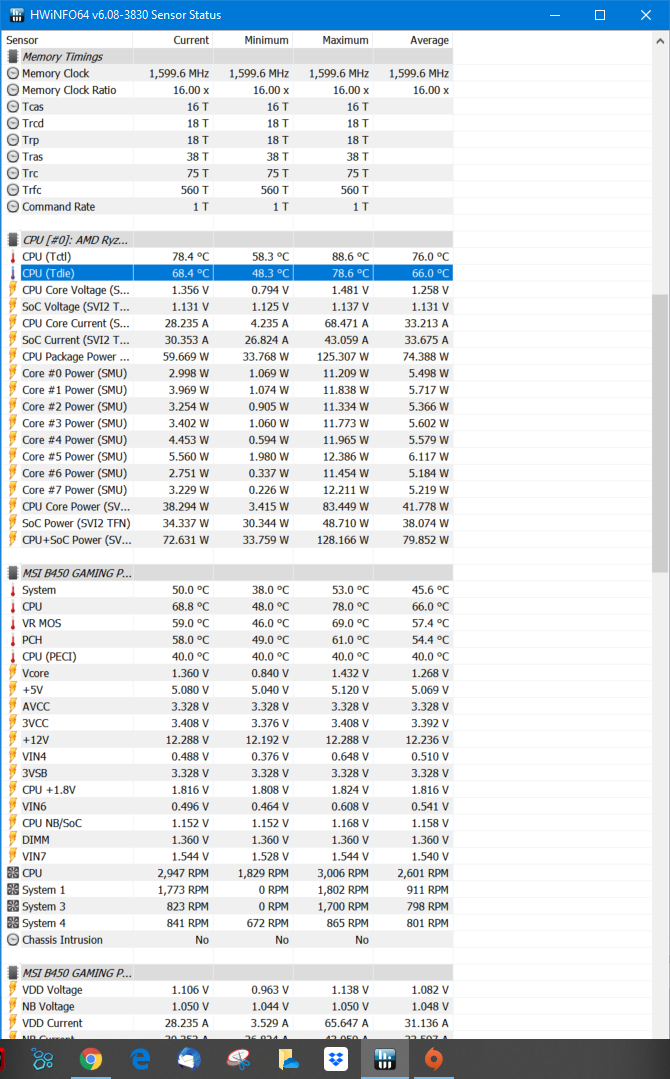
Task: Open Dropbox from the taskbar
Action: (336, 1058)
